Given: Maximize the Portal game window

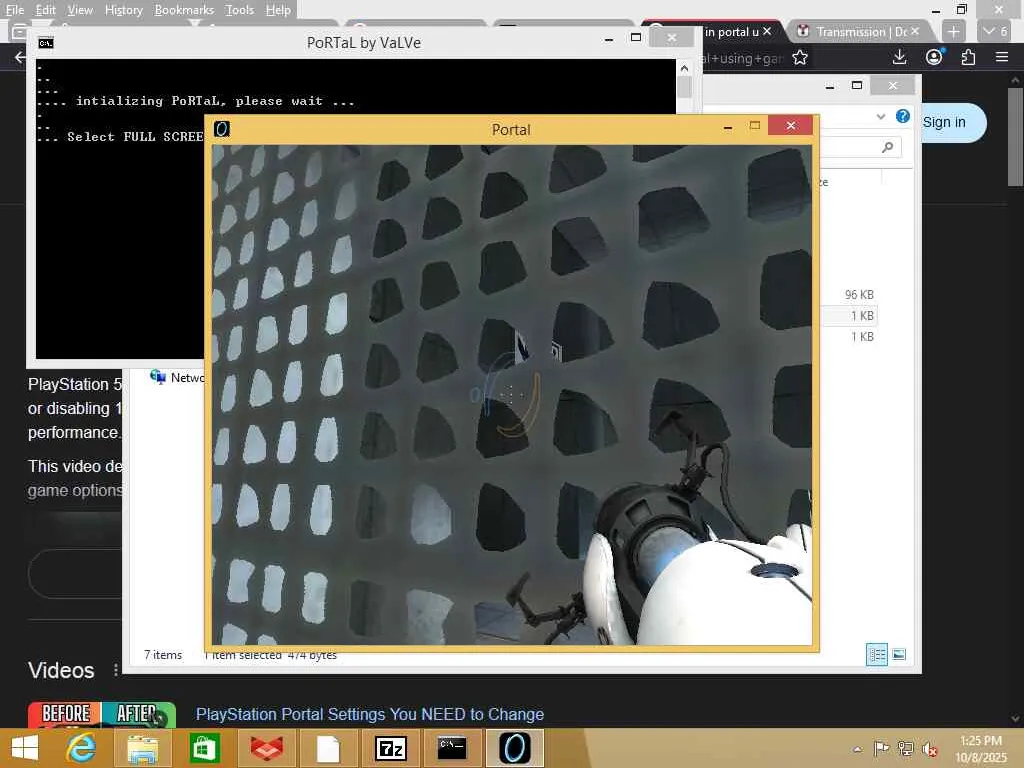Looking at the screenshot, I should (755, 126).
